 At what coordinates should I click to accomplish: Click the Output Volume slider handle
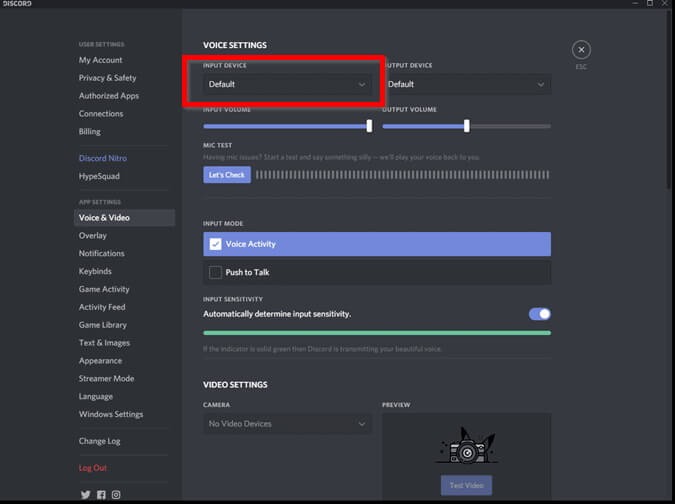point(467,126)
